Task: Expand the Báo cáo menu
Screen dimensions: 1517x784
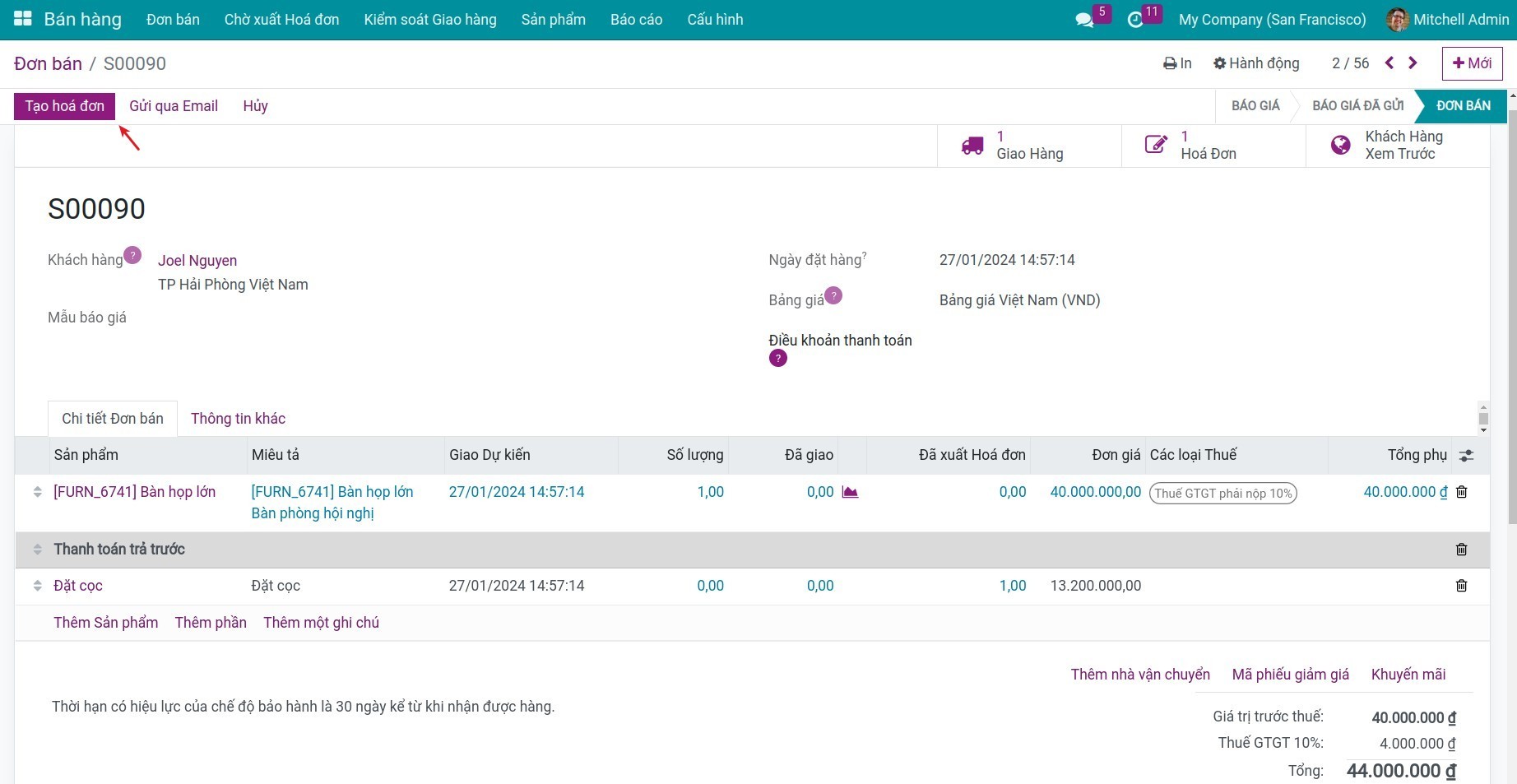Action: pyautogui.click(x=636, y=20)
